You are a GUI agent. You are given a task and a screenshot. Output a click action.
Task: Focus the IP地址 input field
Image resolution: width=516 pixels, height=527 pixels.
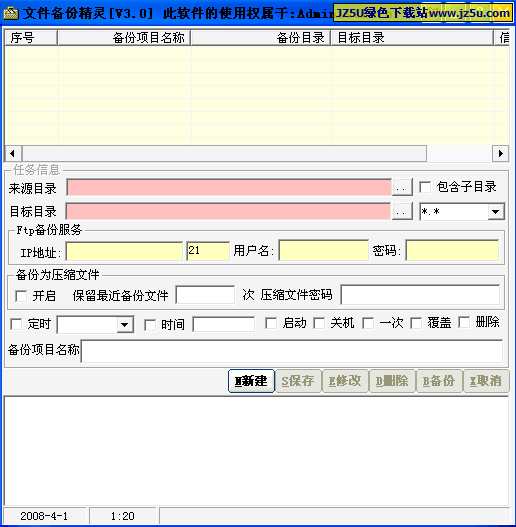coord(124,251)
